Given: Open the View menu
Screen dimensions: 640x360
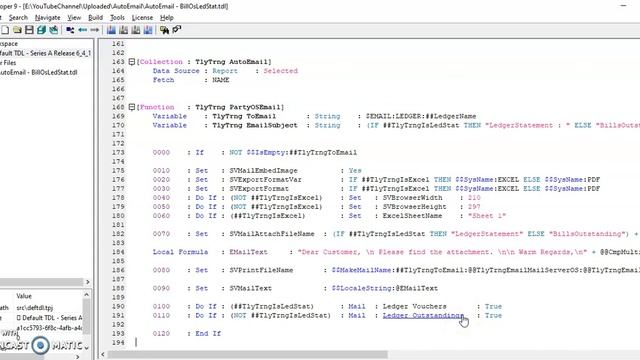Looking at the screenshot, I should 74,18.
